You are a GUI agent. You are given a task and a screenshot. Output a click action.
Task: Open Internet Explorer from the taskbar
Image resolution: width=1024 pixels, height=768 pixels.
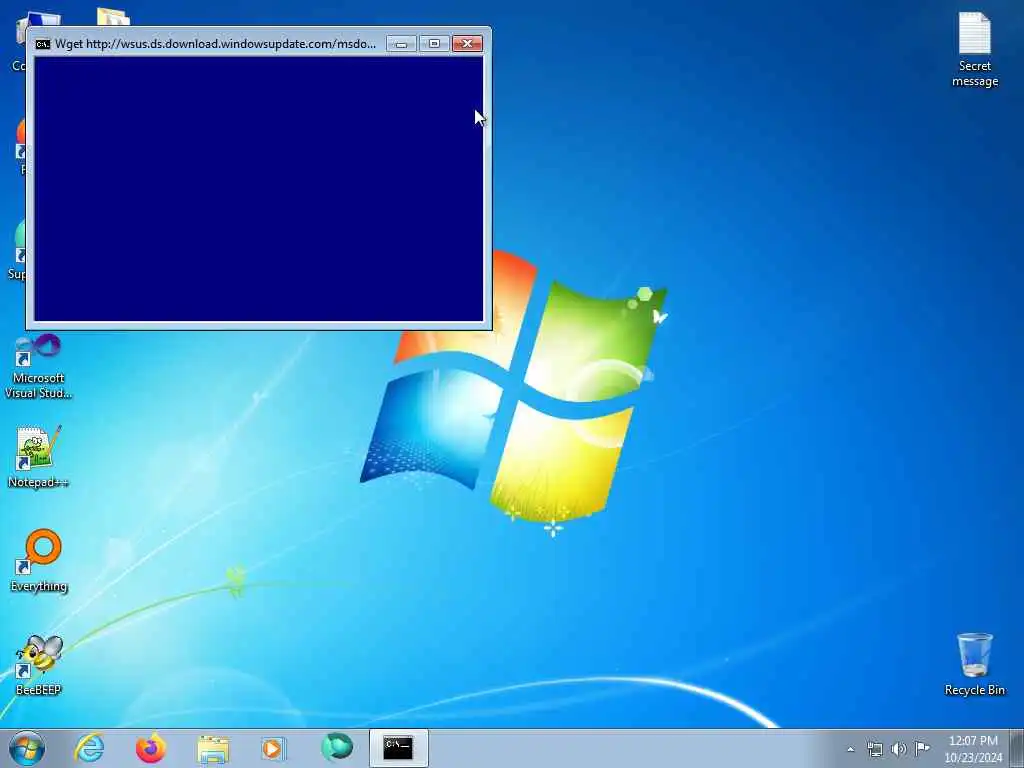[89, 748]
